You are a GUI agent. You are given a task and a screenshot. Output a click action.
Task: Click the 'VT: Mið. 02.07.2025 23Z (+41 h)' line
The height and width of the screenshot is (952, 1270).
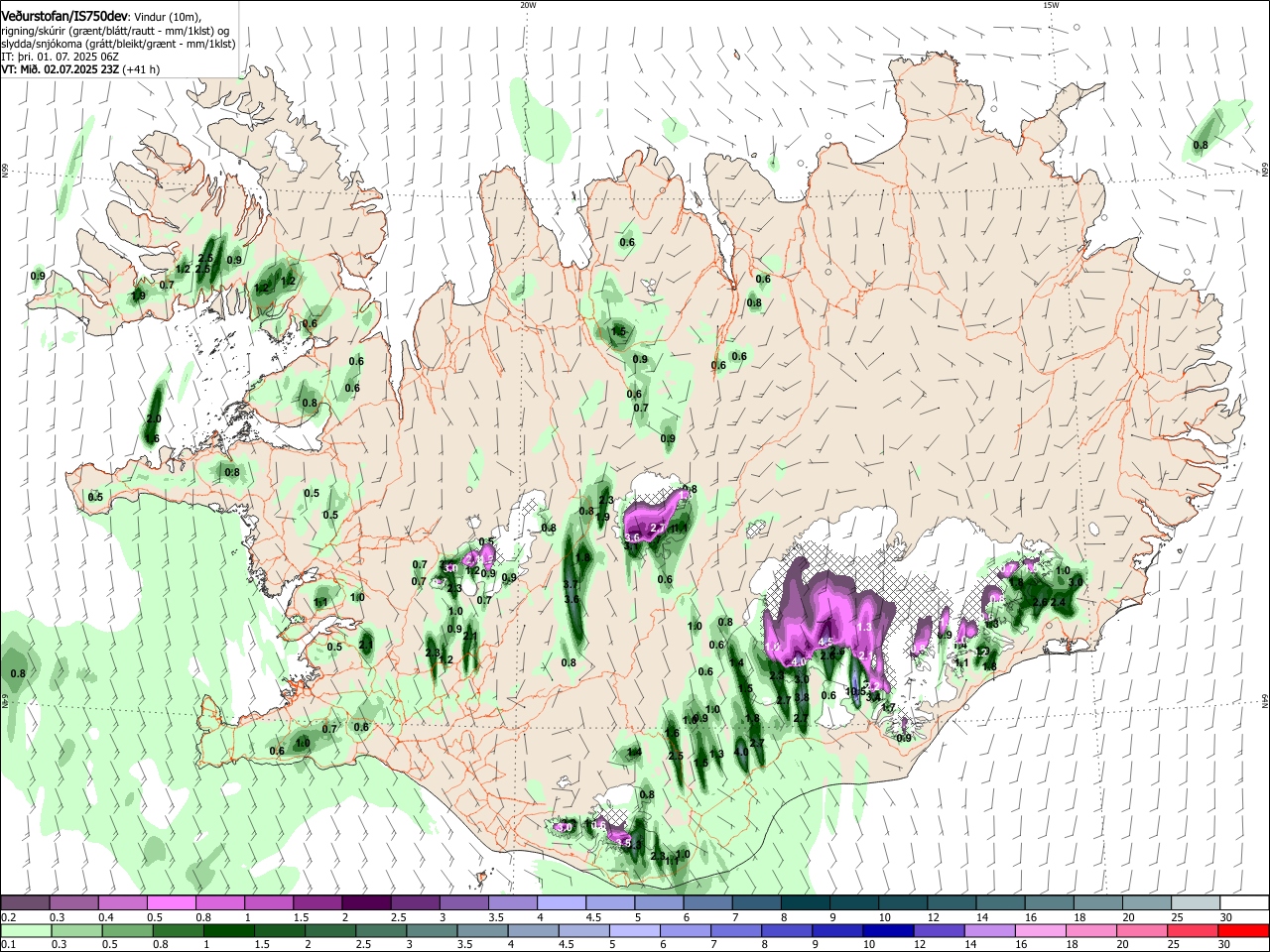point(80,69)
